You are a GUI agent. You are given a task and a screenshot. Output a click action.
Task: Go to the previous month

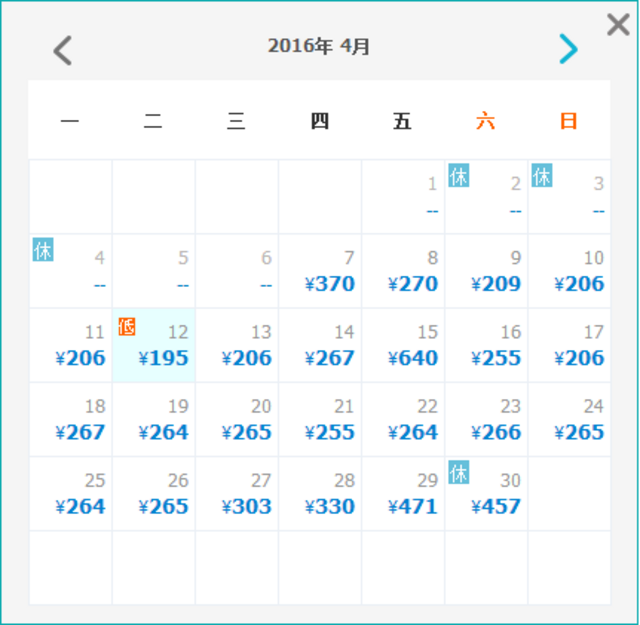tap(63, 50)
